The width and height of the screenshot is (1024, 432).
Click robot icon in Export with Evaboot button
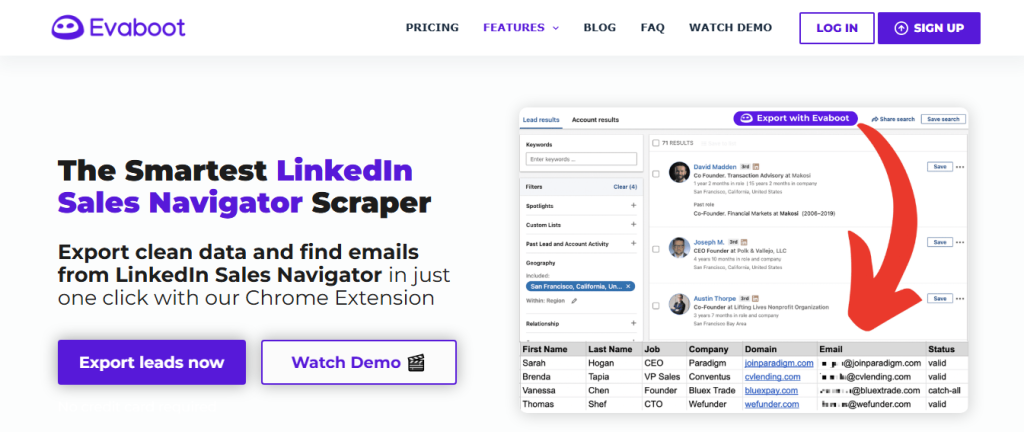tap(747, 118)
